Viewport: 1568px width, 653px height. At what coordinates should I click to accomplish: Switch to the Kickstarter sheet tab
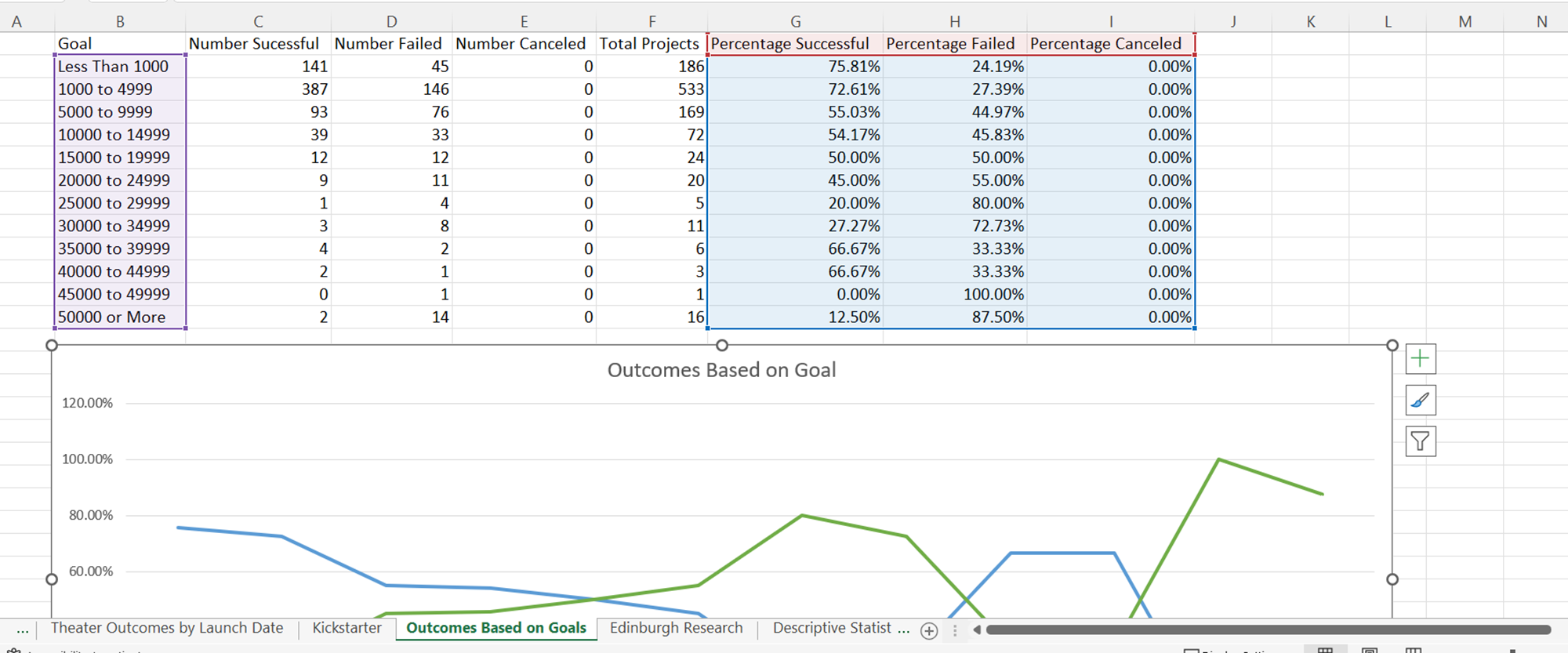click(347, 628)
